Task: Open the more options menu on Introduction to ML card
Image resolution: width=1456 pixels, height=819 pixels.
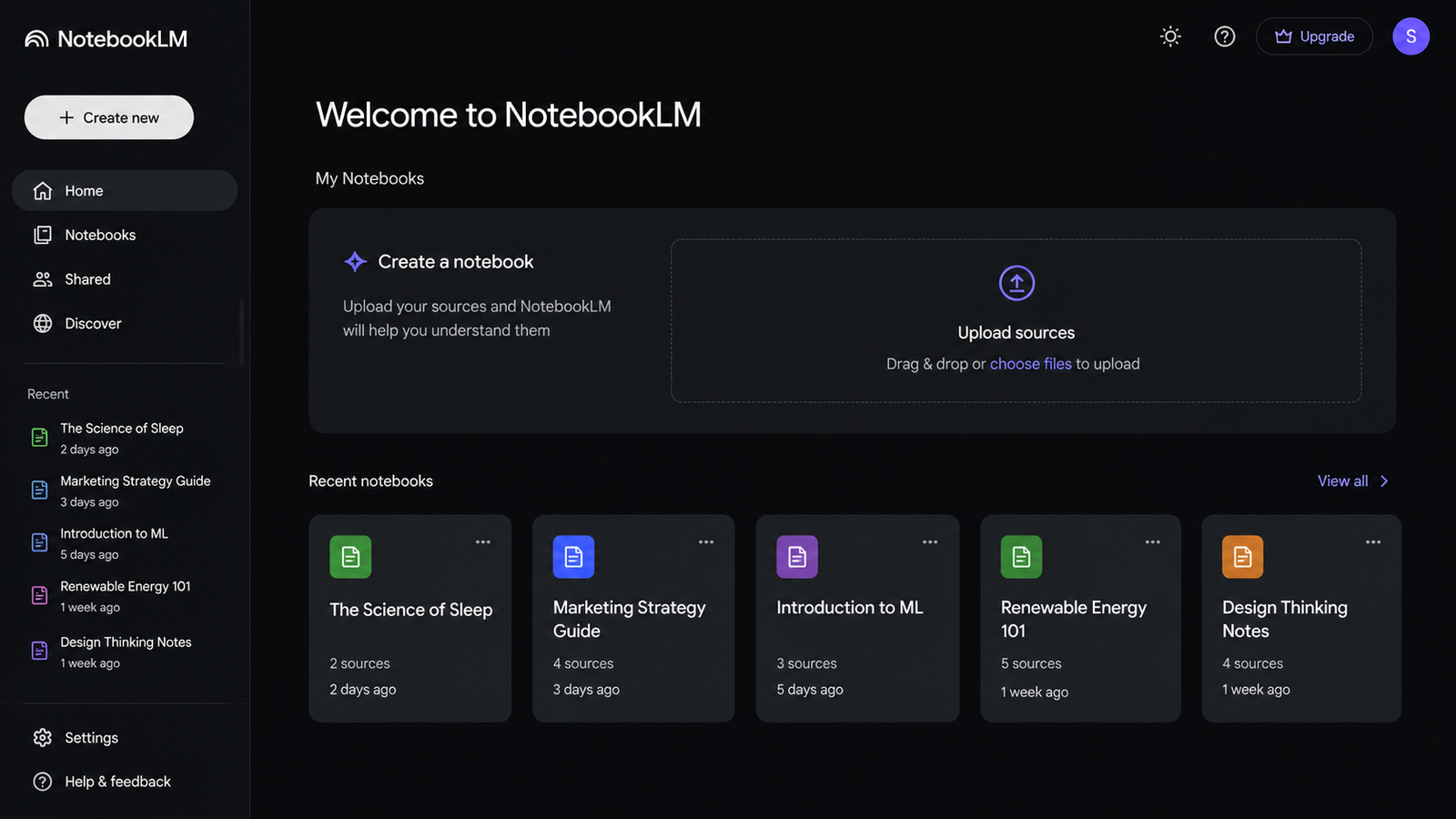Action: pyautogui.click(x=930, y=541)
